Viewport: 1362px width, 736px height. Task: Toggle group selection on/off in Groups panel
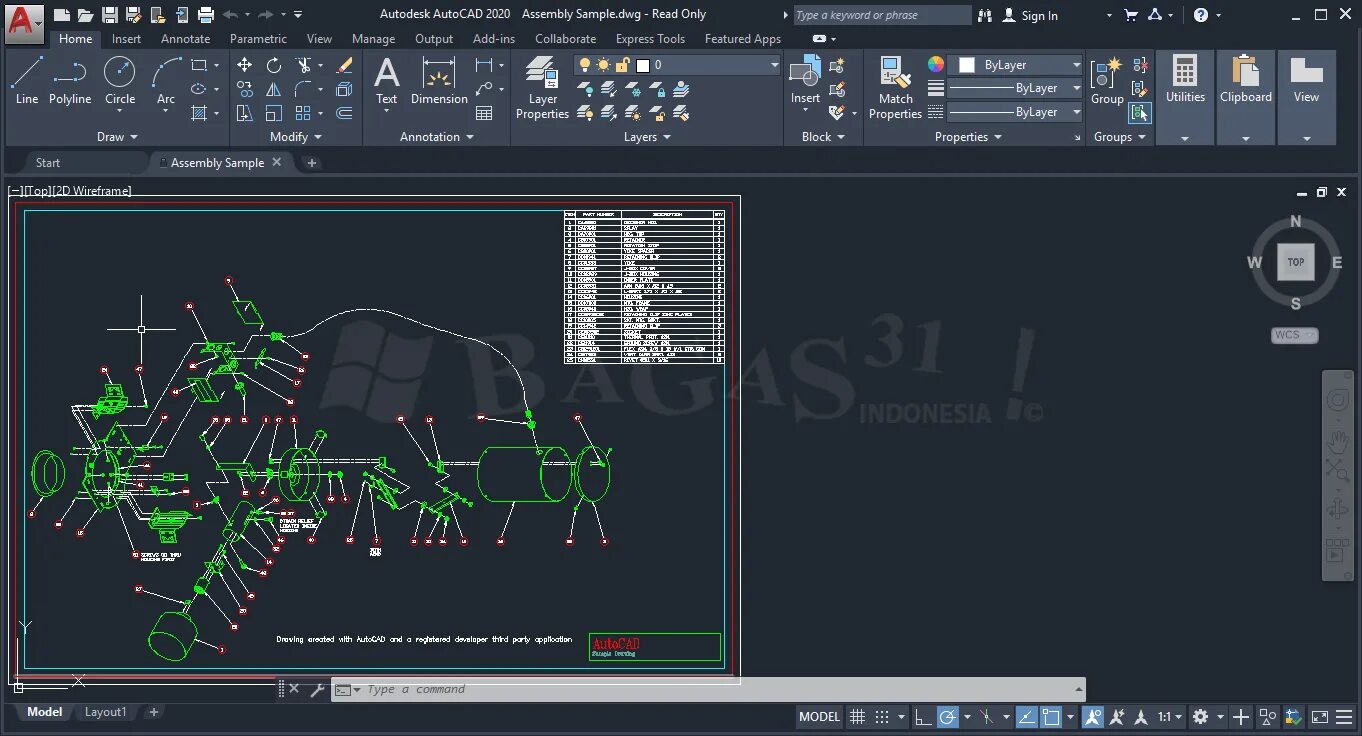1140,113
